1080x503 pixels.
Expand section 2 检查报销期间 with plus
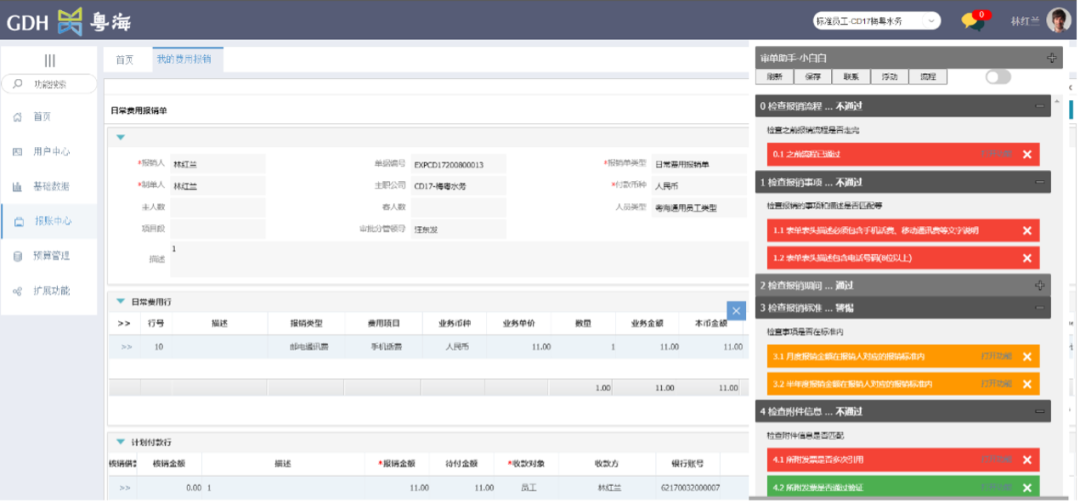[1040, 285]
